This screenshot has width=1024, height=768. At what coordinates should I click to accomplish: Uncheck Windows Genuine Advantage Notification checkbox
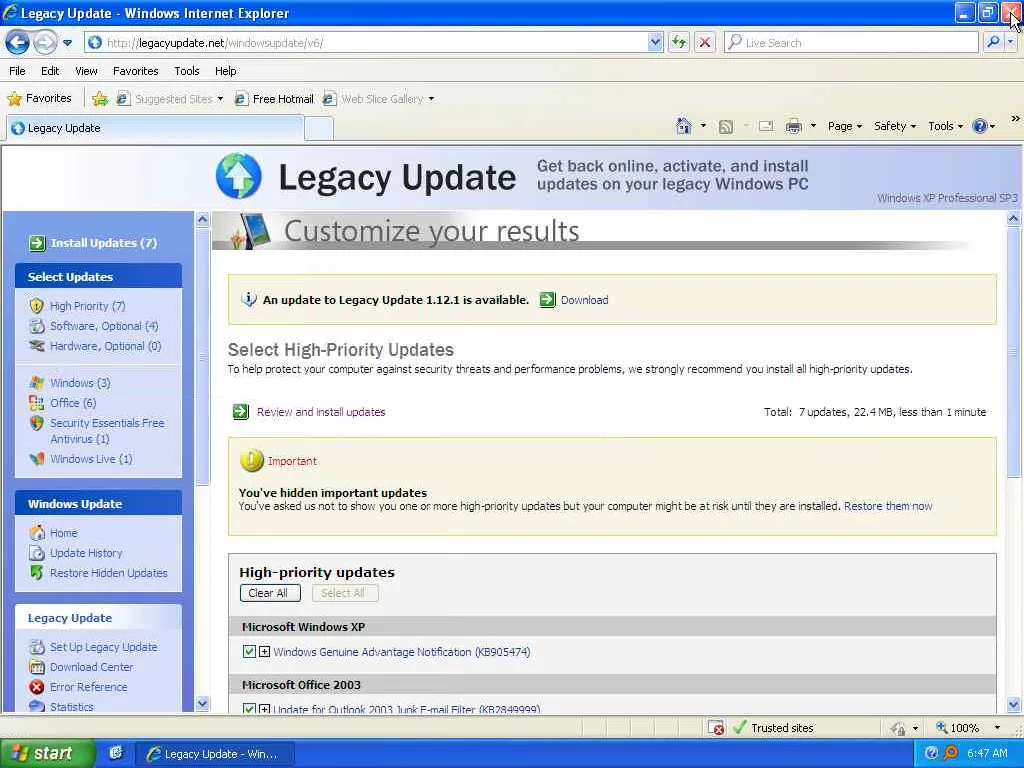point(249,652)
